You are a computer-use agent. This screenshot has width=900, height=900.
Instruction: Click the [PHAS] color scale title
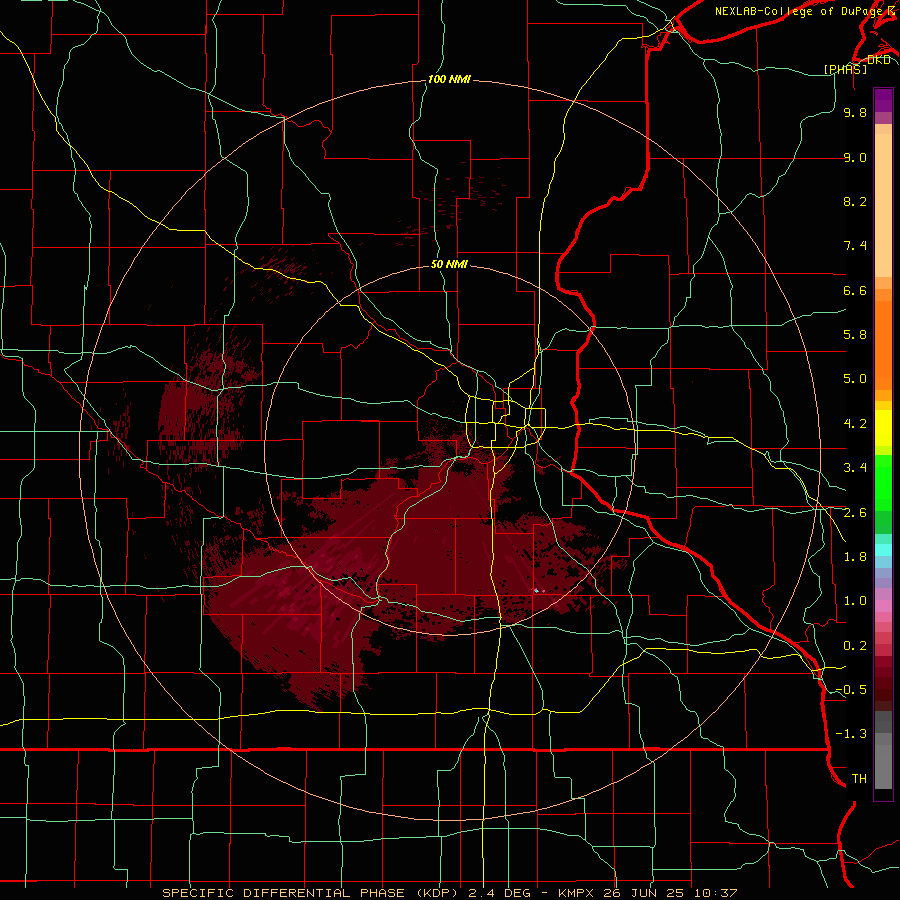[x=845, y=69]
